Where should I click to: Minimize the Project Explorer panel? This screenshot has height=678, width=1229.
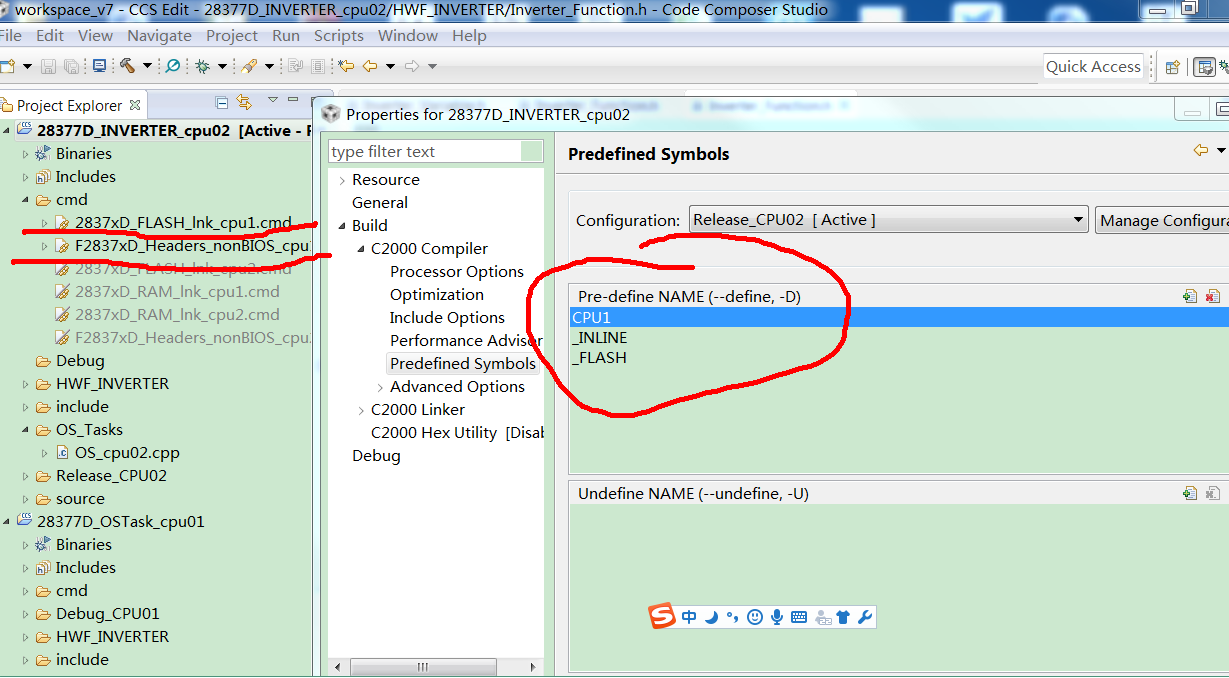293,99
